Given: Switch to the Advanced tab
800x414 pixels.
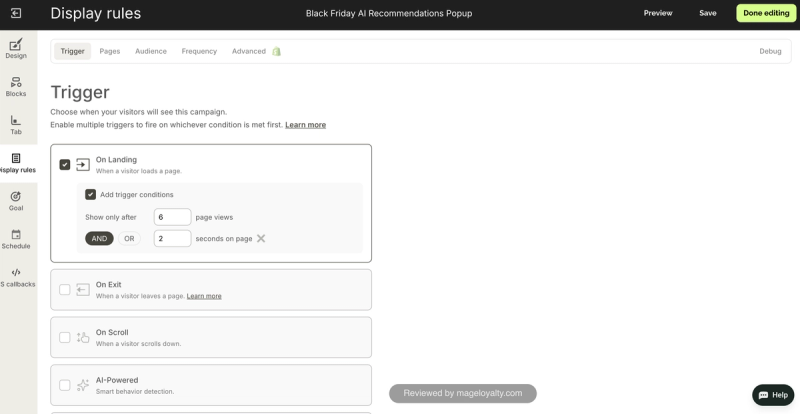Looking at the screenshot, I should pyautogui.click(x=249, y=51).
